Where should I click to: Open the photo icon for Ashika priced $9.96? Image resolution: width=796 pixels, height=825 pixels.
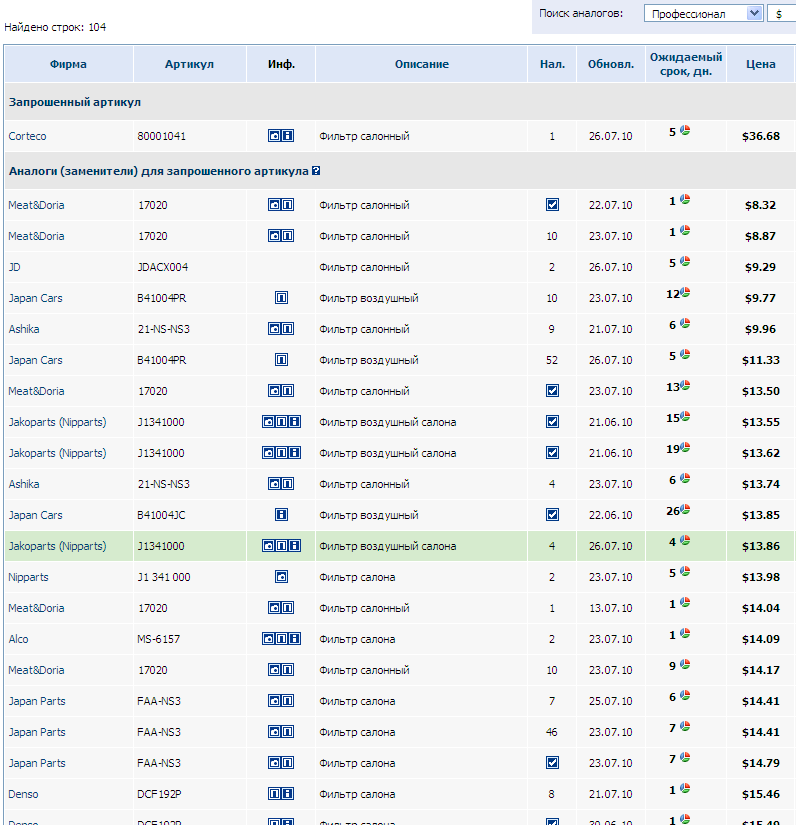tap(275, 329)
